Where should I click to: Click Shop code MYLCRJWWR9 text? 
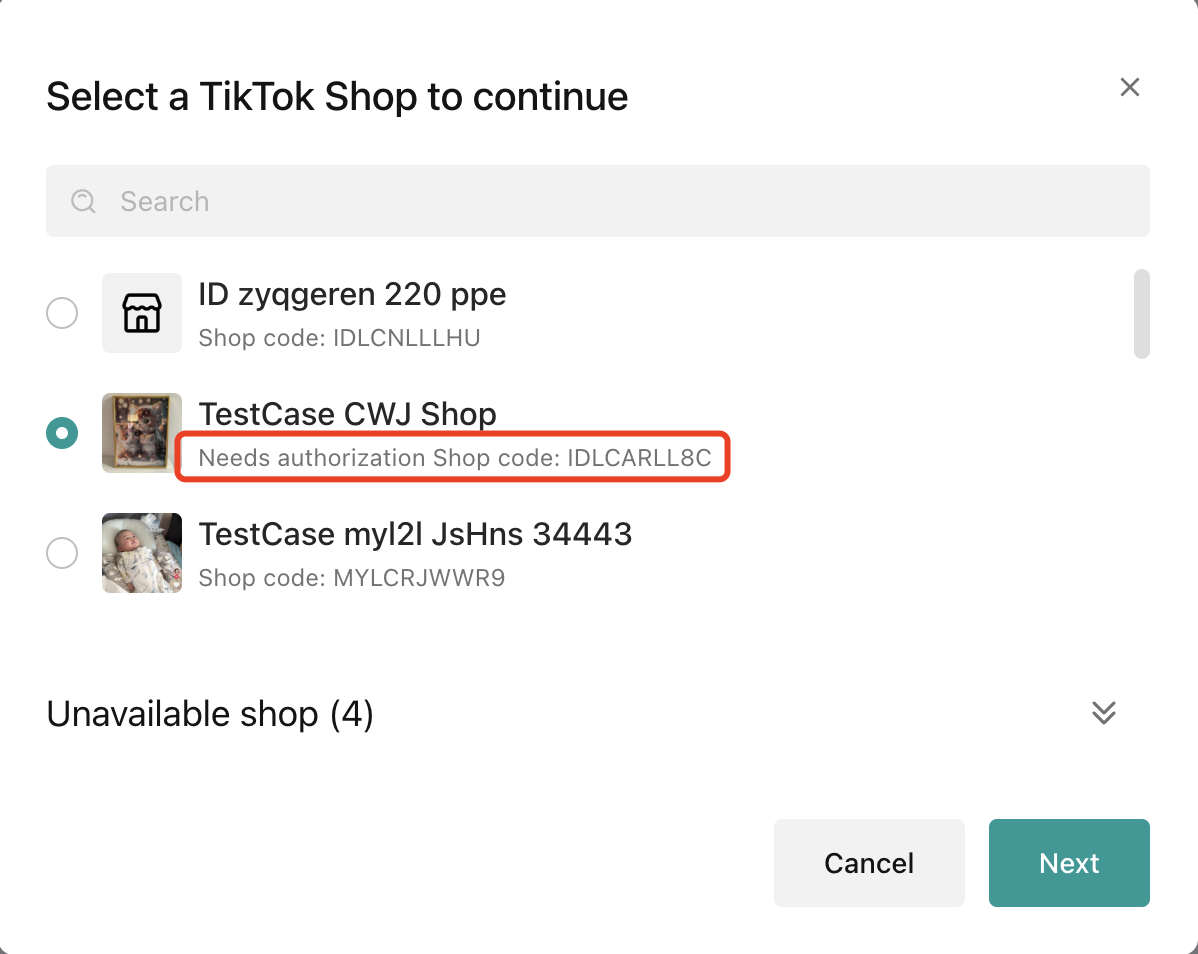(351, 578)
